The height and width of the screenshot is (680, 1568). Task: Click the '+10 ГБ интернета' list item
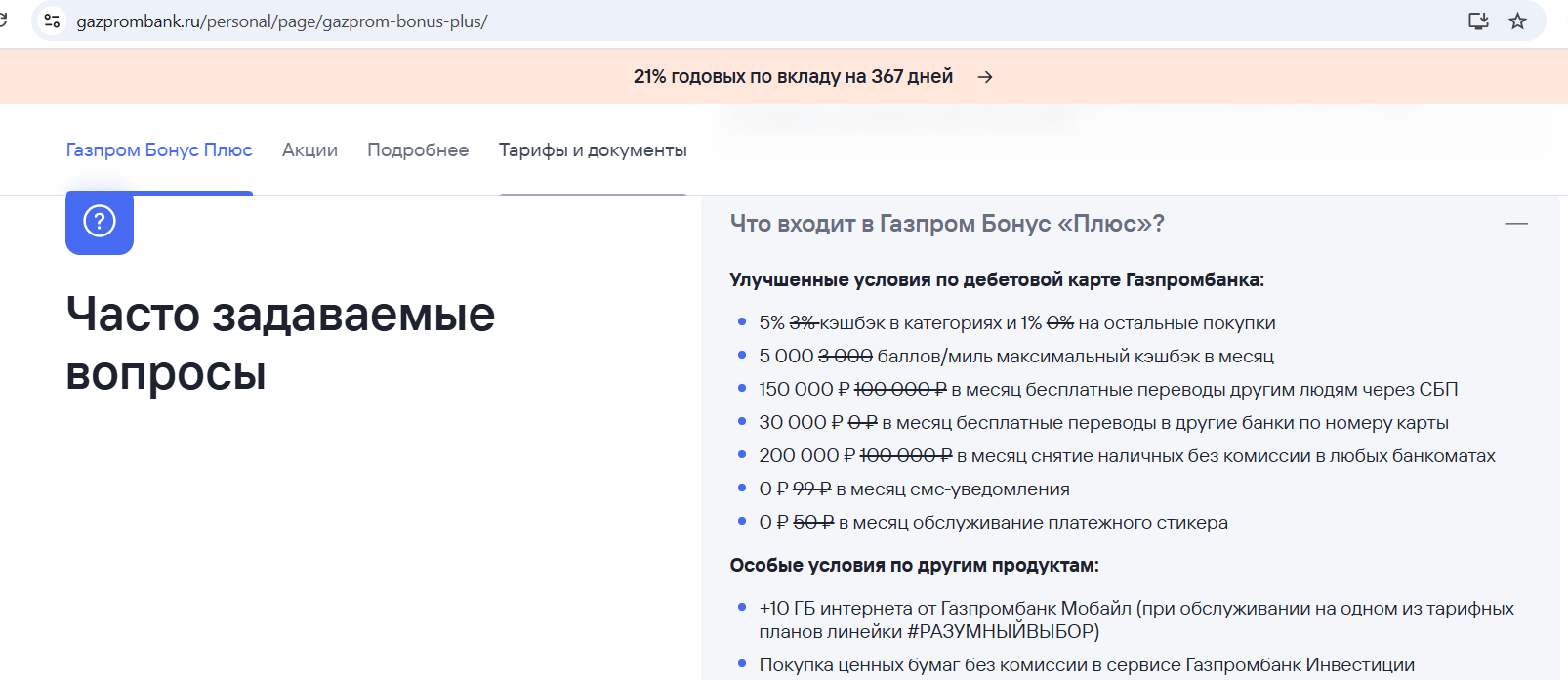(x=1135, y=619)
